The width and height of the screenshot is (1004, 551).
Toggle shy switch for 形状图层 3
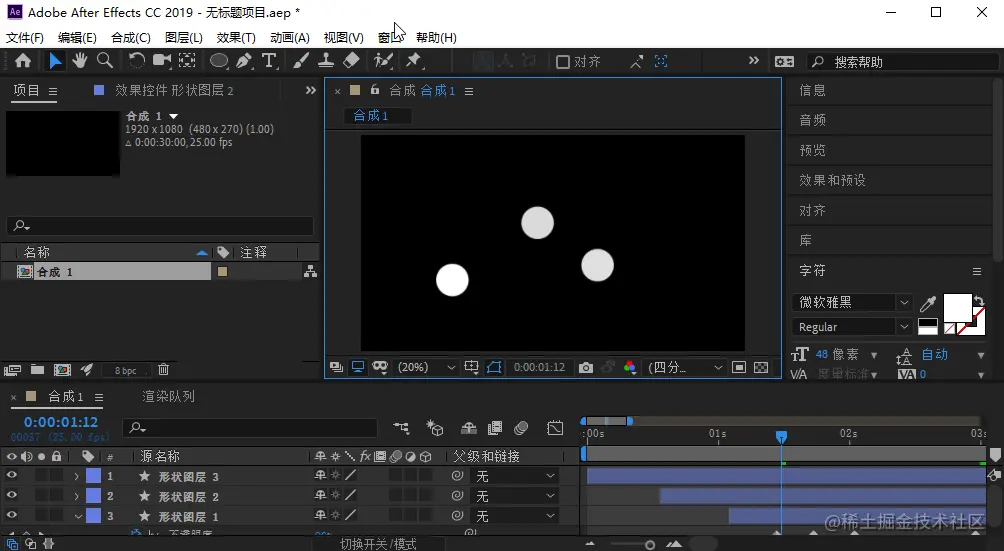coord(320,475)
